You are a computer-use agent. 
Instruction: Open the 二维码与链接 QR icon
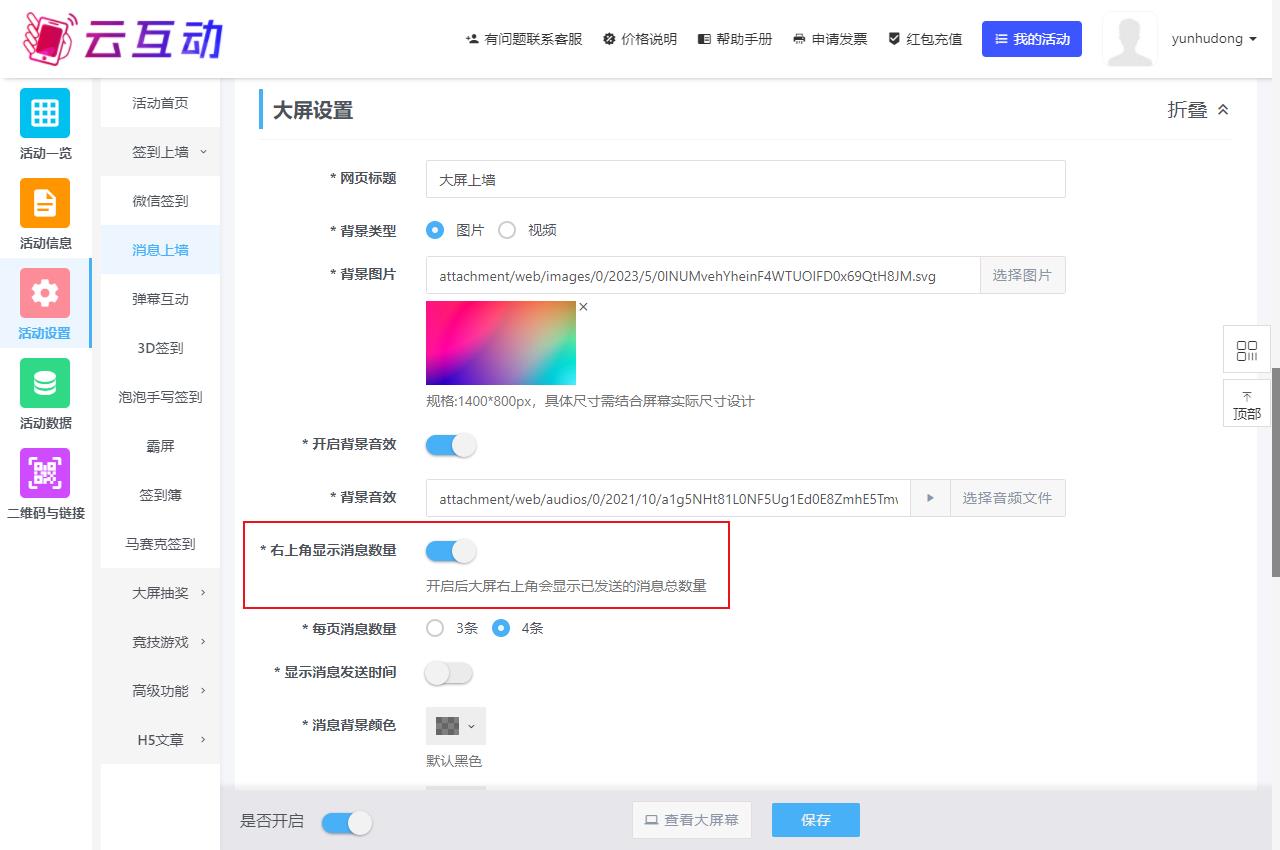pyautogui.click(x=45, y=473)
